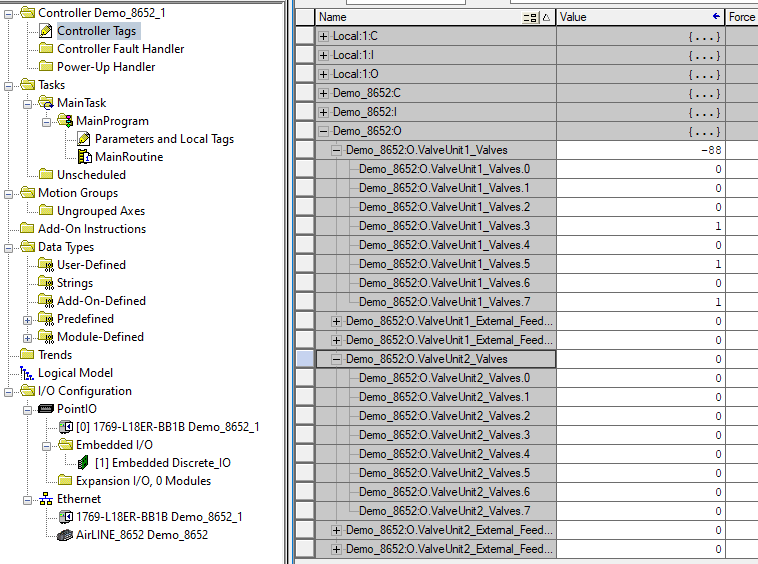Expand the Demo_8652:I tag
This screenshot has height=564, width=758.
pyautogui.click(x=323, y=112)
